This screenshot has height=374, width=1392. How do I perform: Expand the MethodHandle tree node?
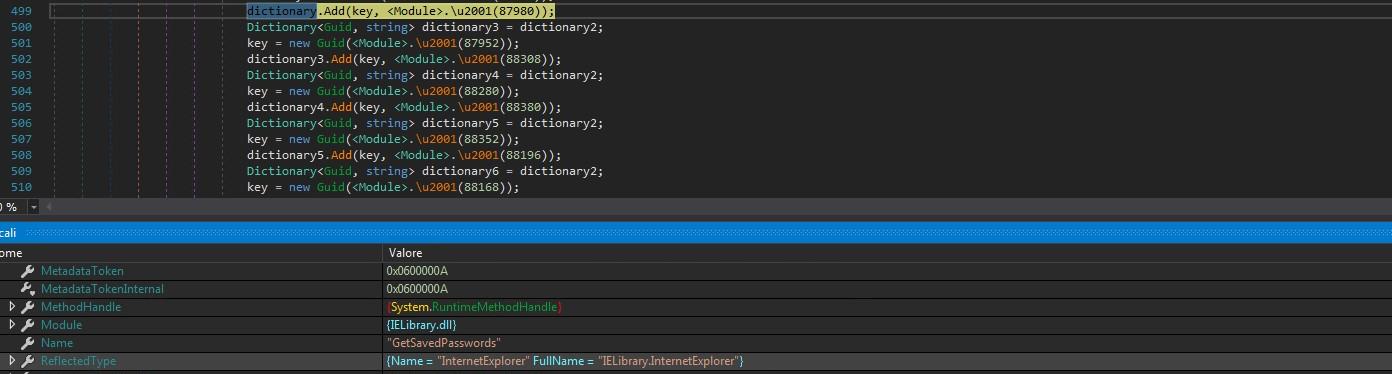[12, 307]
